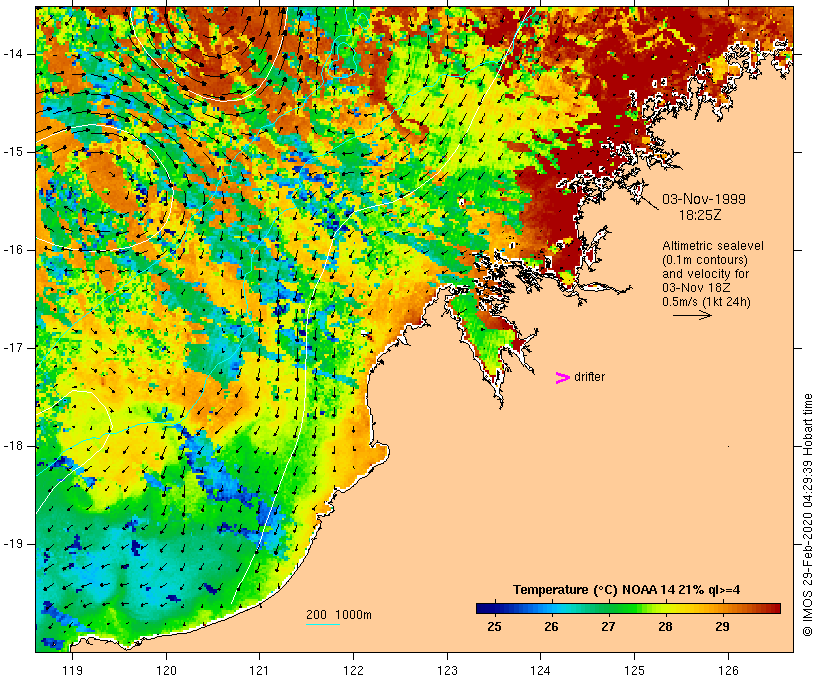Click the color bar value 27
The image size is (820, 680).
point(608,627)
